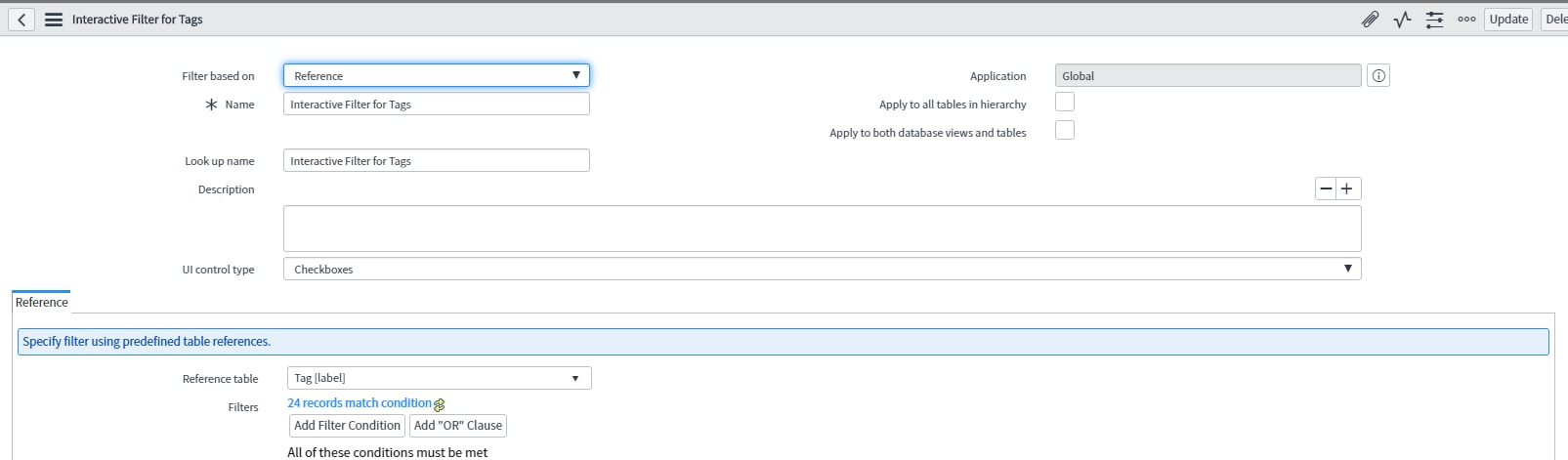Click Add "OR" Clause button
The height and width of the screenshot is (460, 1568).
(x=457, y=426)
